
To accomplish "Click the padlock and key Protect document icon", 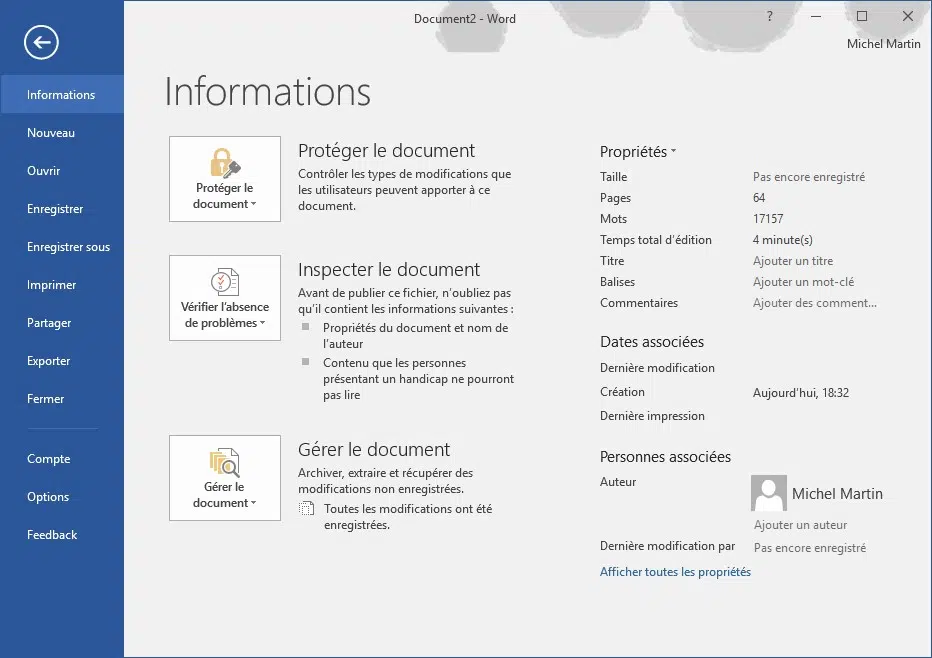I will [225, 163].
